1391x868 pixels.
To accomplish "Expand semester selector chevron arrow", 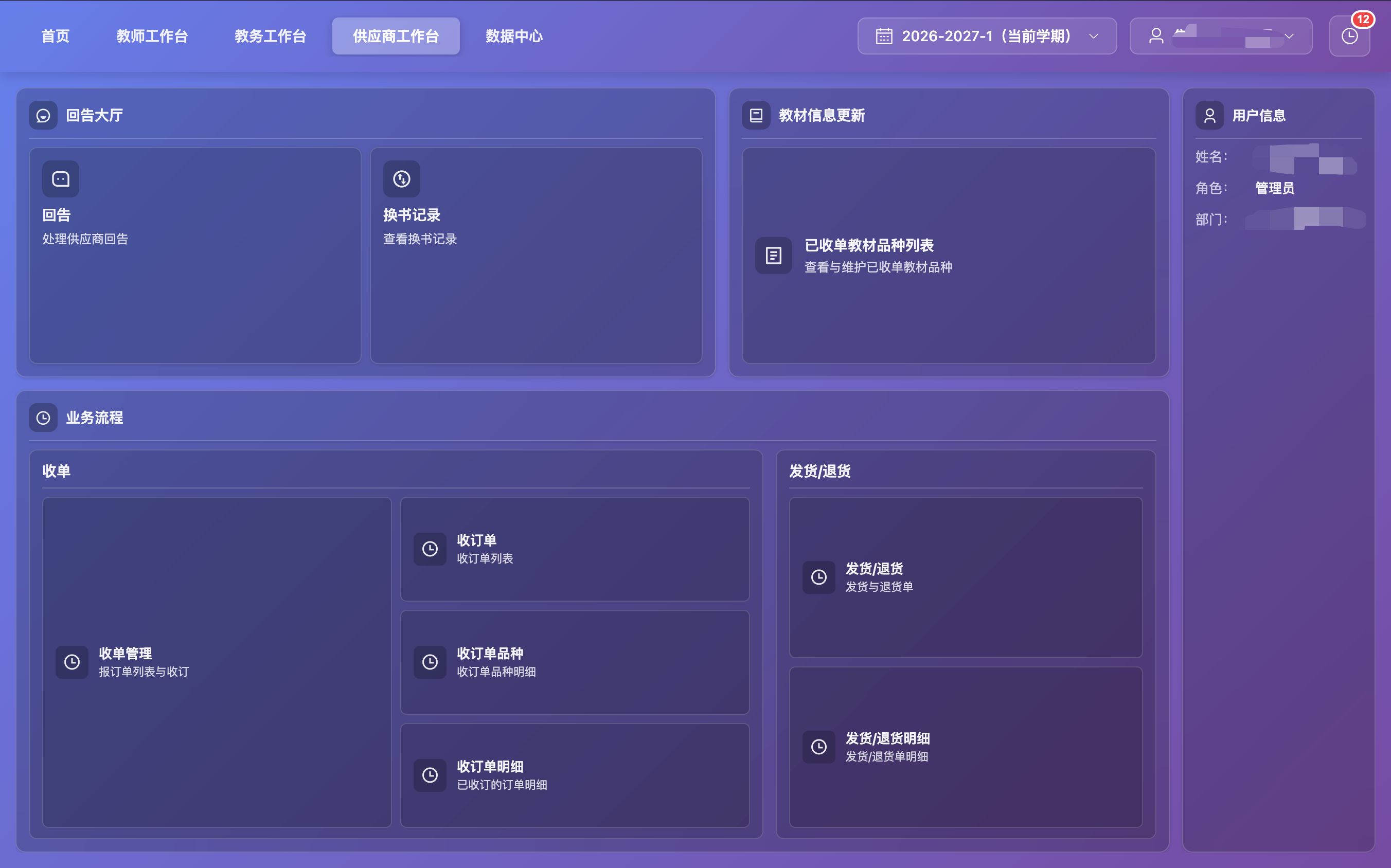I will pos(1094,36).
